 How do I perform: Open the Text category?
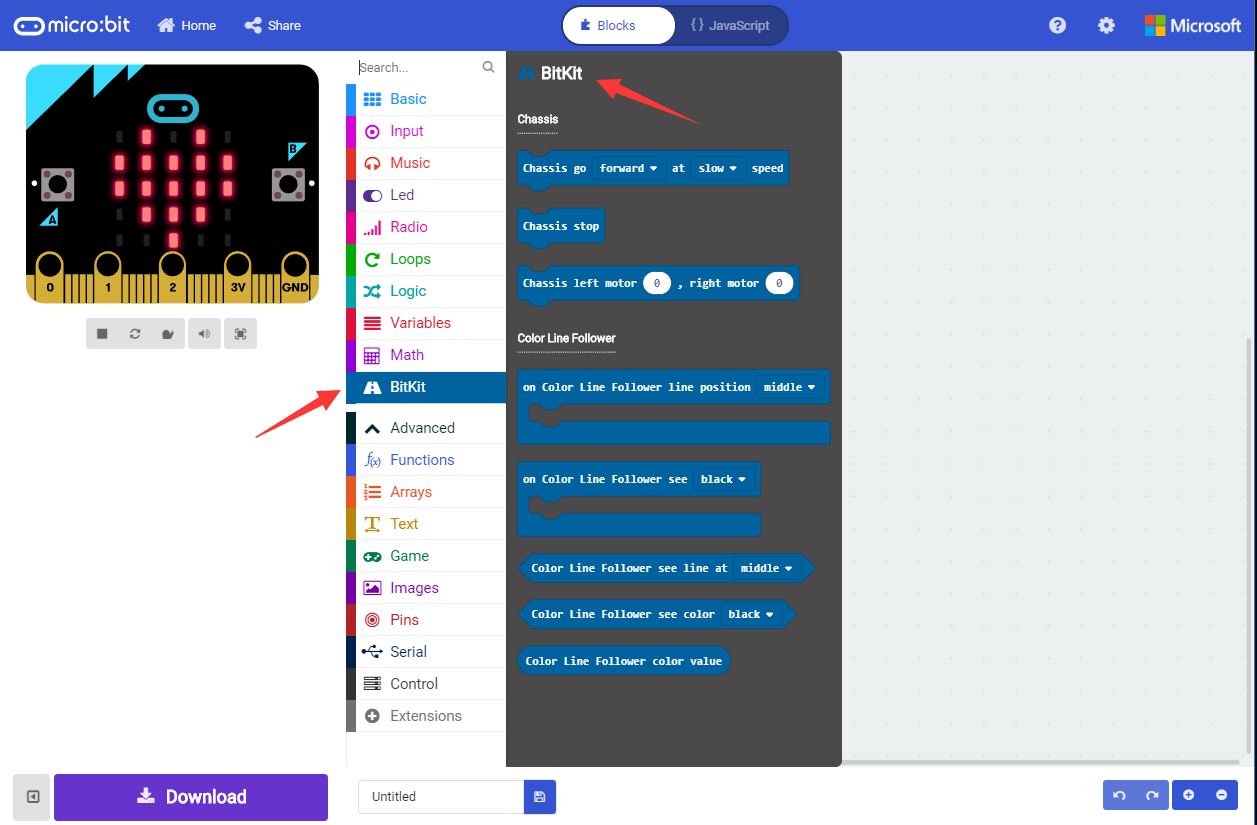(x=426, y=524)
